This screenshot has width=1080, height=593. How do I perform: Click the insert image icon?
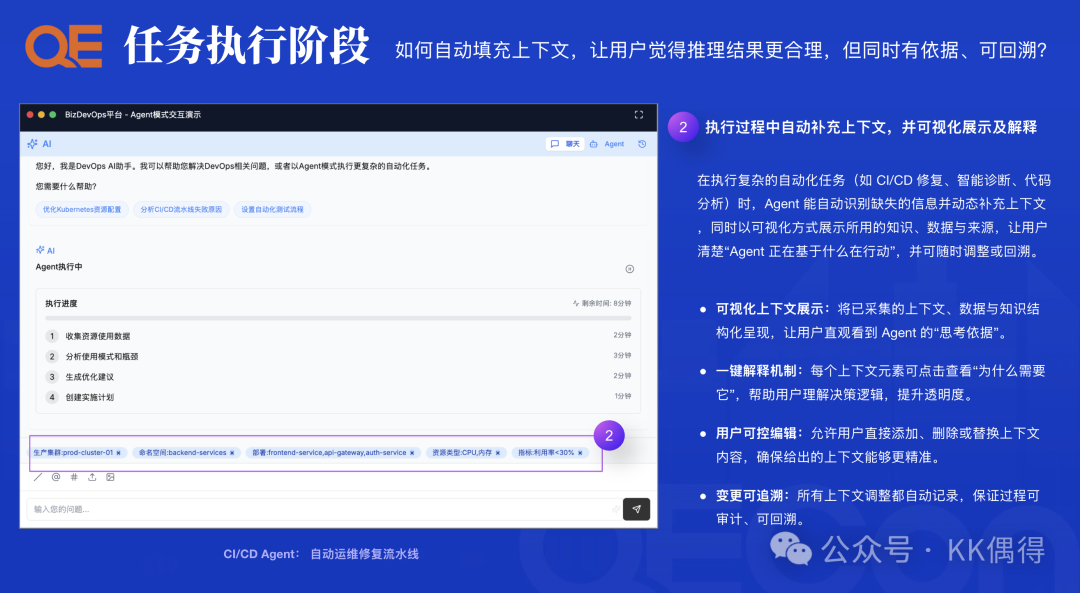point(110,477)
